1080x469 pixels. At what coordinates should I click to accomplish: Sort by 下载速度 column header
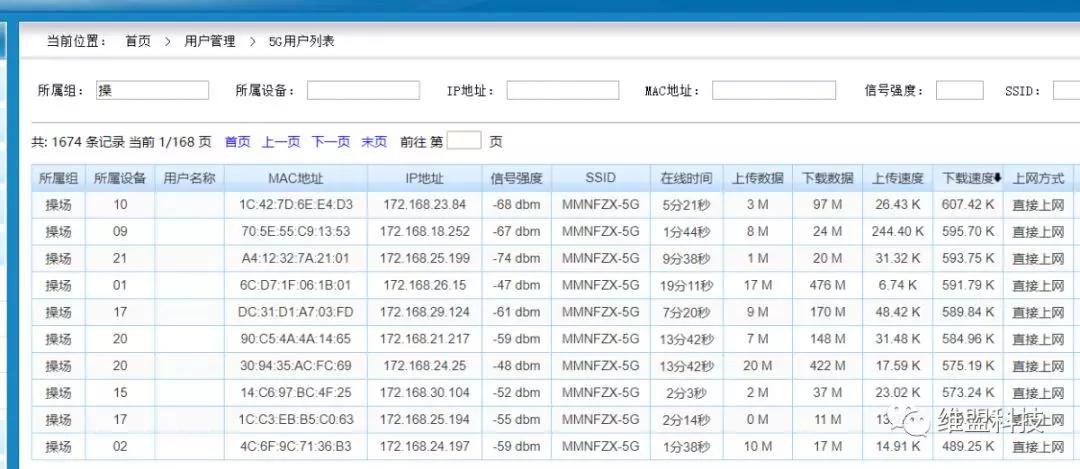click(x=970, y=178)
